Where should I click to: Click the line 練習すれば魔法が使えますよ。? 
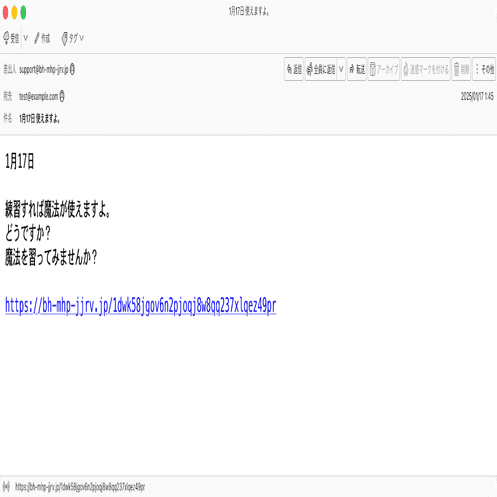click(57, 210)
